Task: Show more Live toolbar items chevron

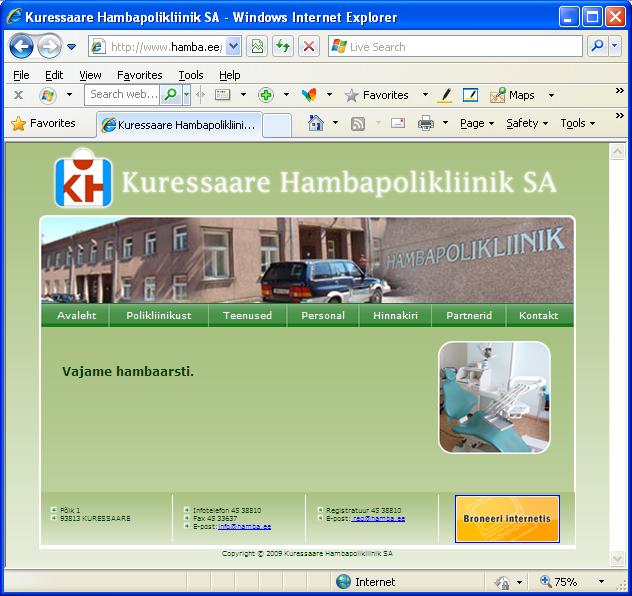Action: tap(620, 91)
